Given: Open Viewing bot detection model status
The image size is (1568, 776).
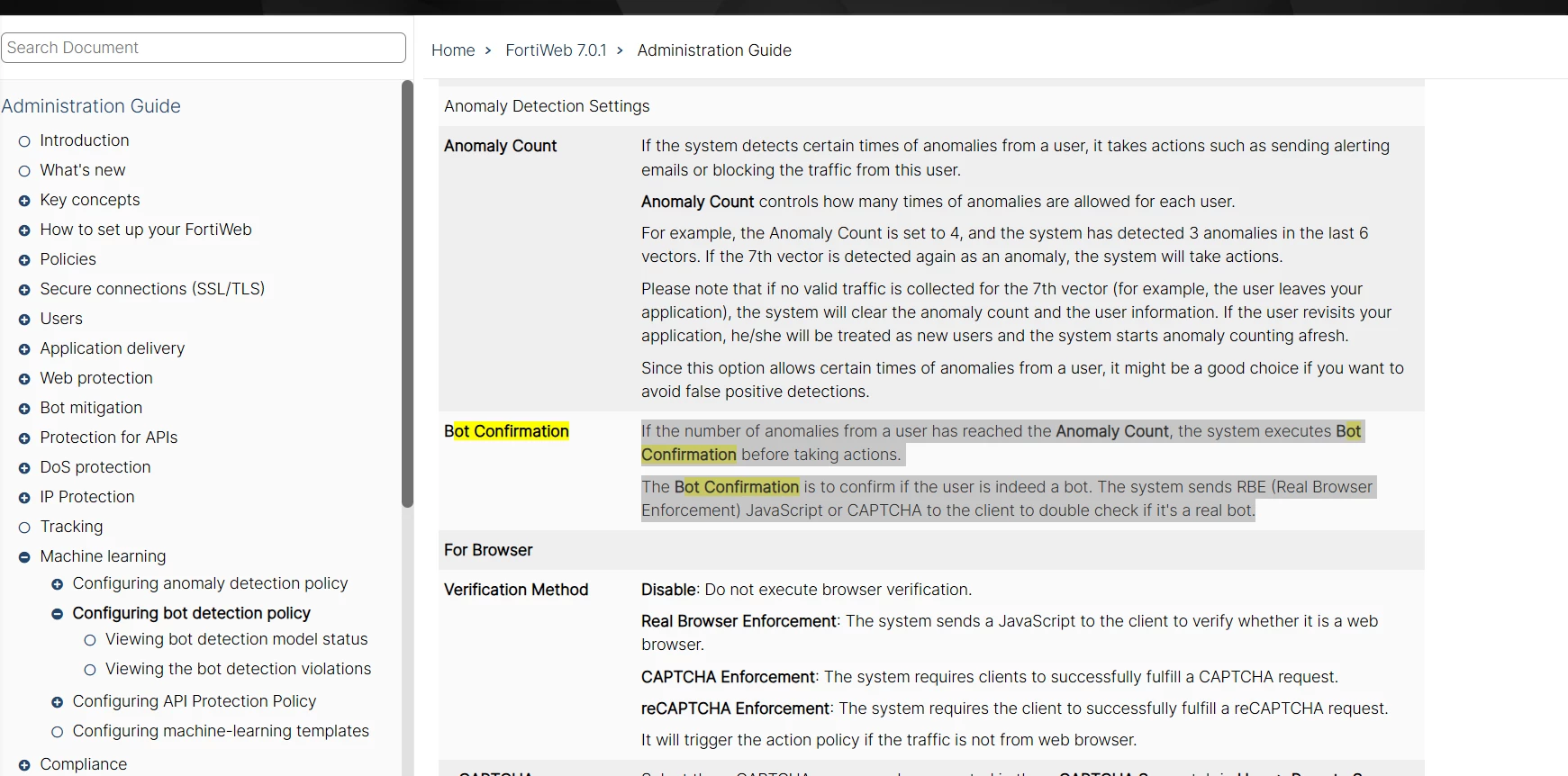Looking at the screenshot, I should (237, 639).
